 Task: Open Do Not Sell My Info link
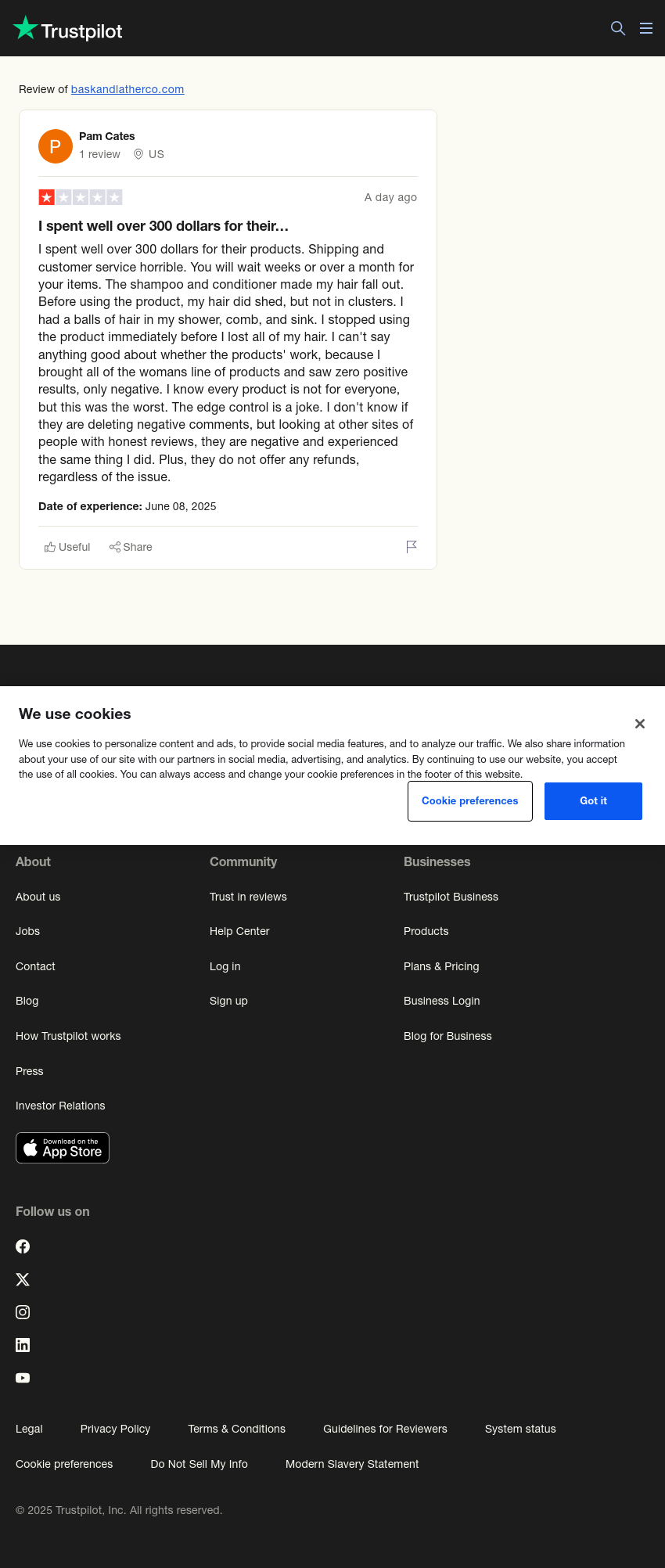click(199, 1464)
